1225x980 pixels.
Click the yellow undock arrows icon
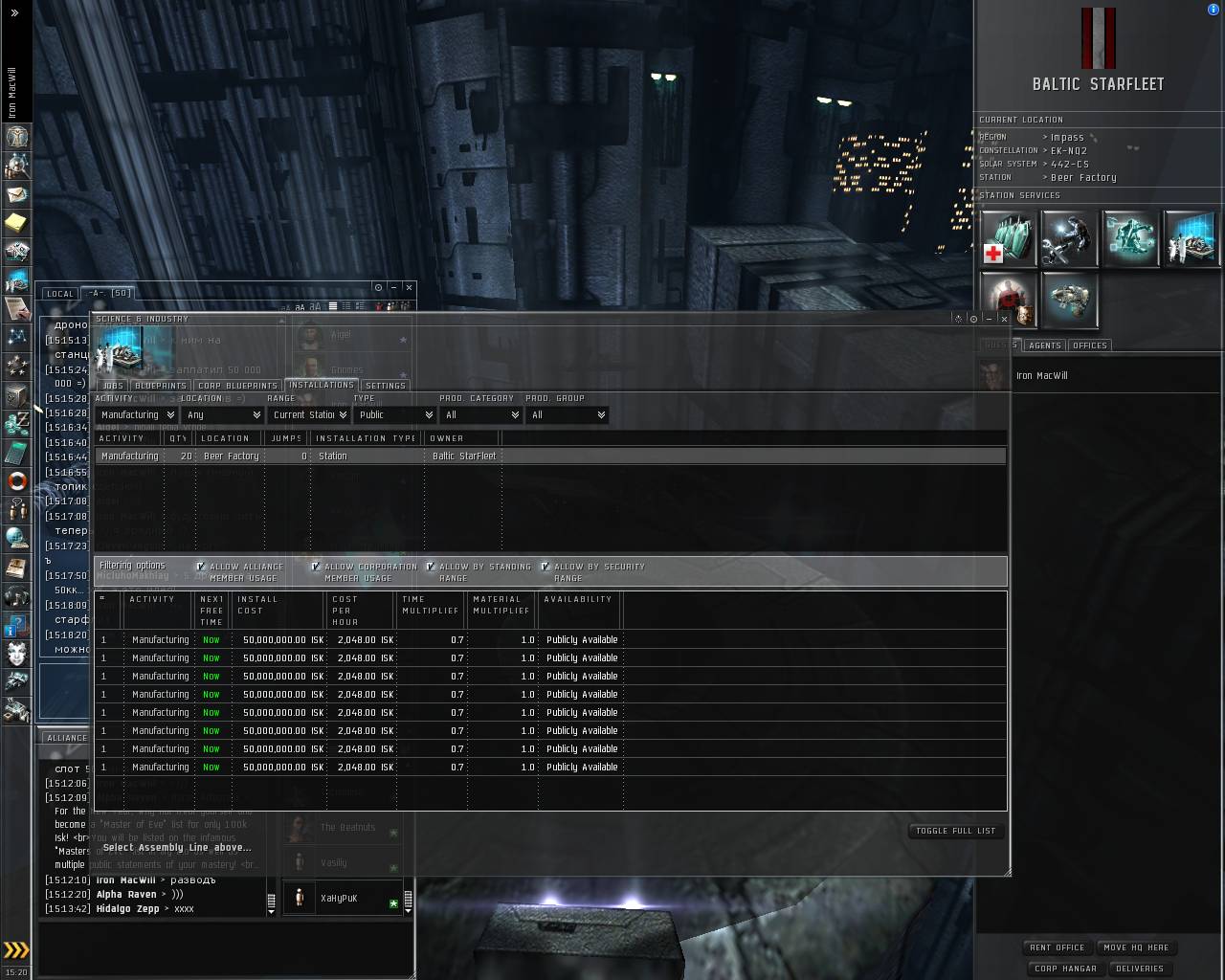(16, 949)
